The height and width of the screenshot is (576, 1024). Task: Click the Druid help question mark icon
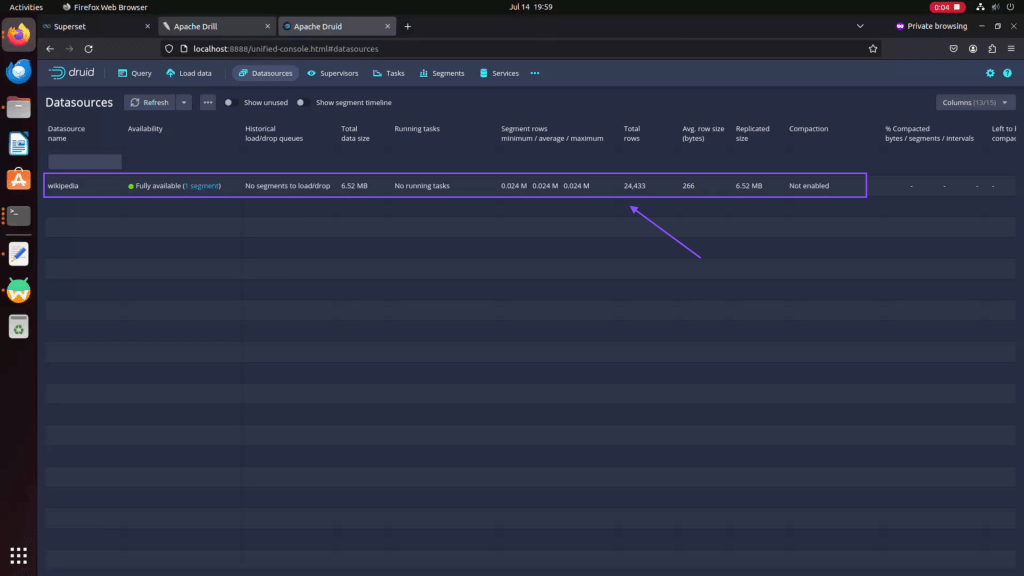coord(1007,73)
